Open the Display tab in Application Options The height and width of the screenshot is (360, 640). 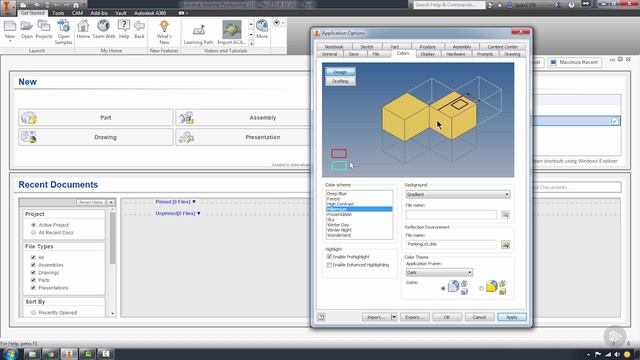pos(427,54)
